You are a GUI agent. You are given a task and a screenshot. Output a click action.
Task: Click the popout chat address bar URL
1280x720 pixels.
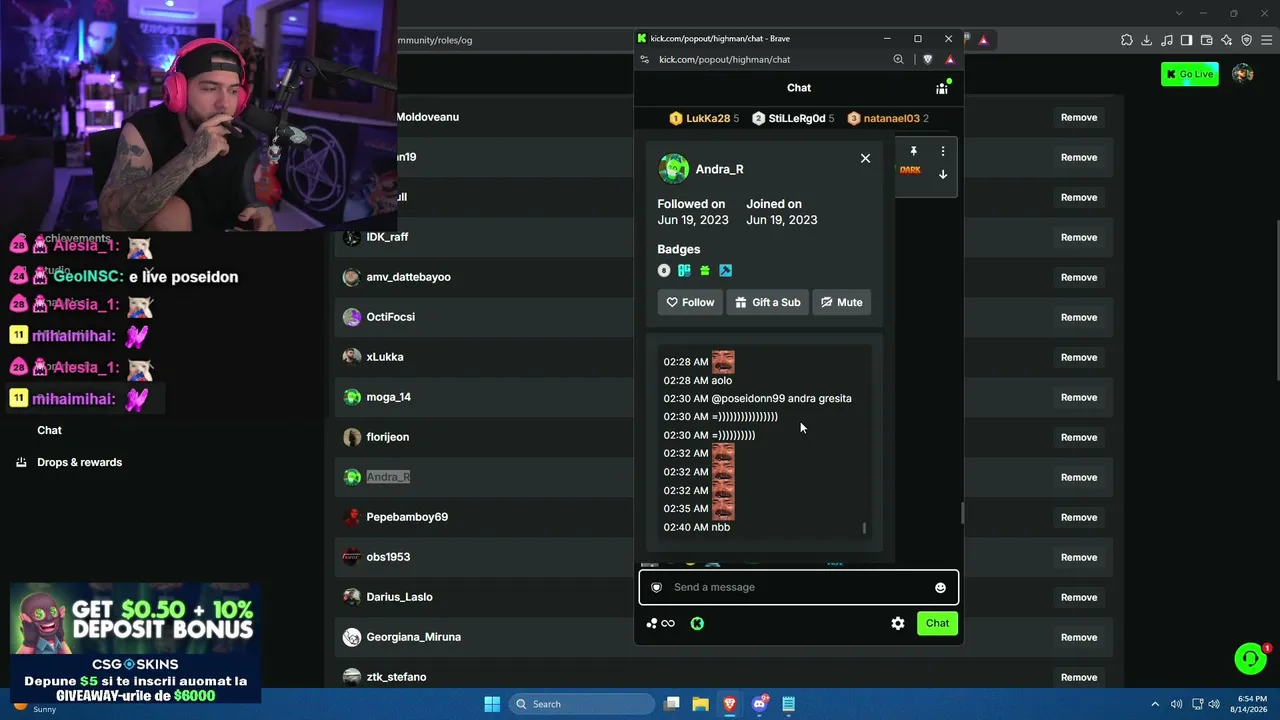coord(725,59)
